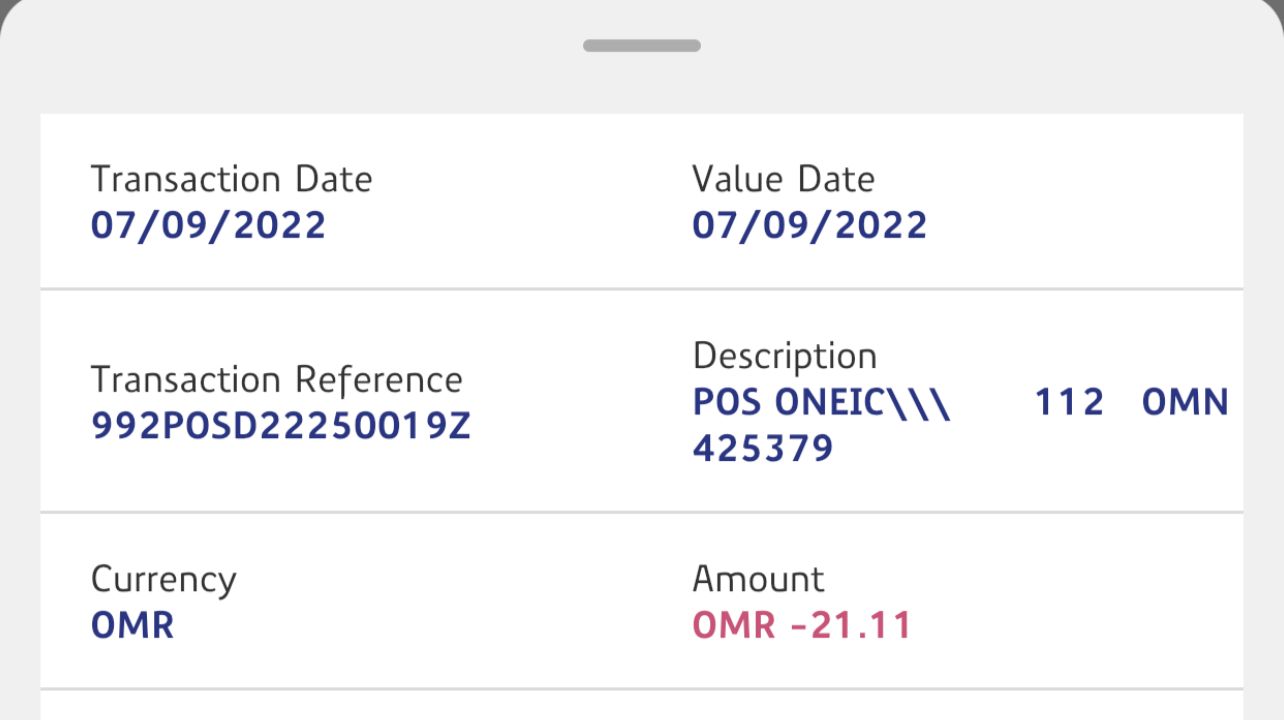Select the transaction date 07/09/2022 value
Screen dimensions: 1284x720
[x=208, y=225]
